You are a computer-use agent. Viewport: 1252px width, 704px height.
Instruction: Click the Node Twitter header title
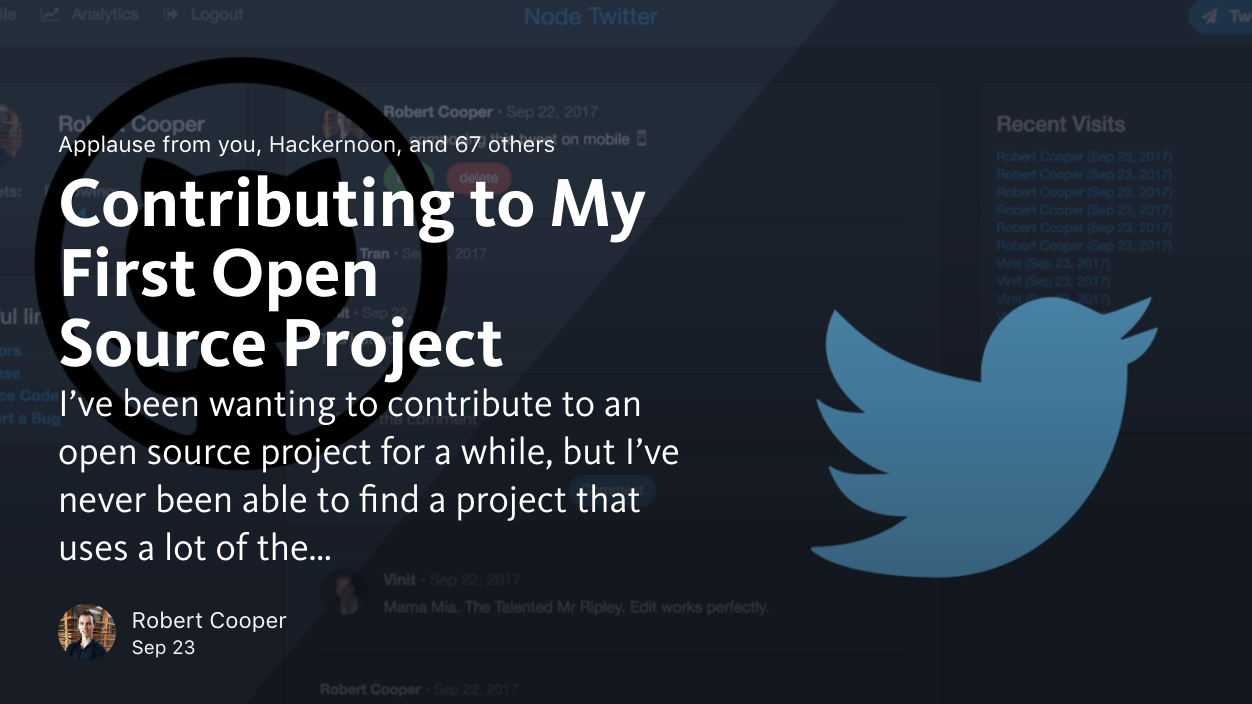click(591, 17)
